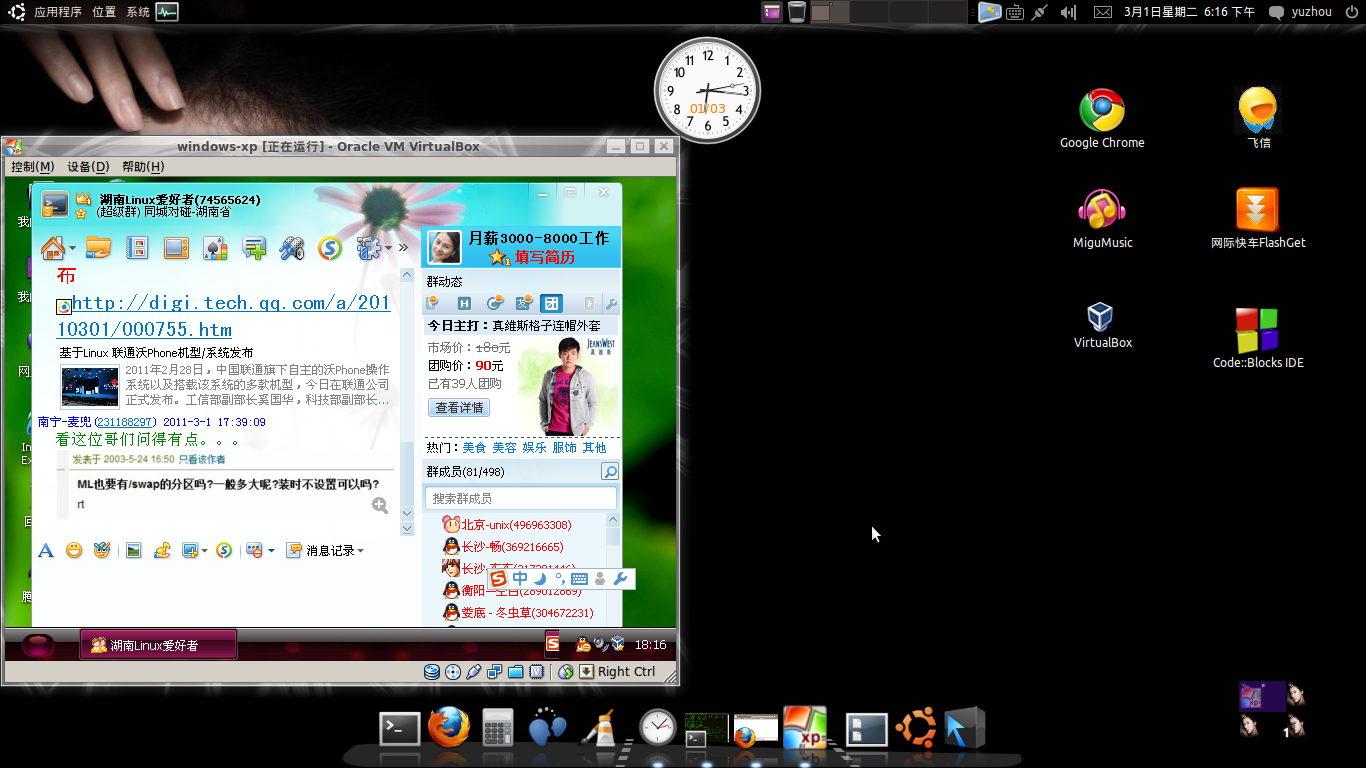1366x768 pixels.
Task: Click the news article thumbnail image in chat
Action: click(x=90, y=386)
